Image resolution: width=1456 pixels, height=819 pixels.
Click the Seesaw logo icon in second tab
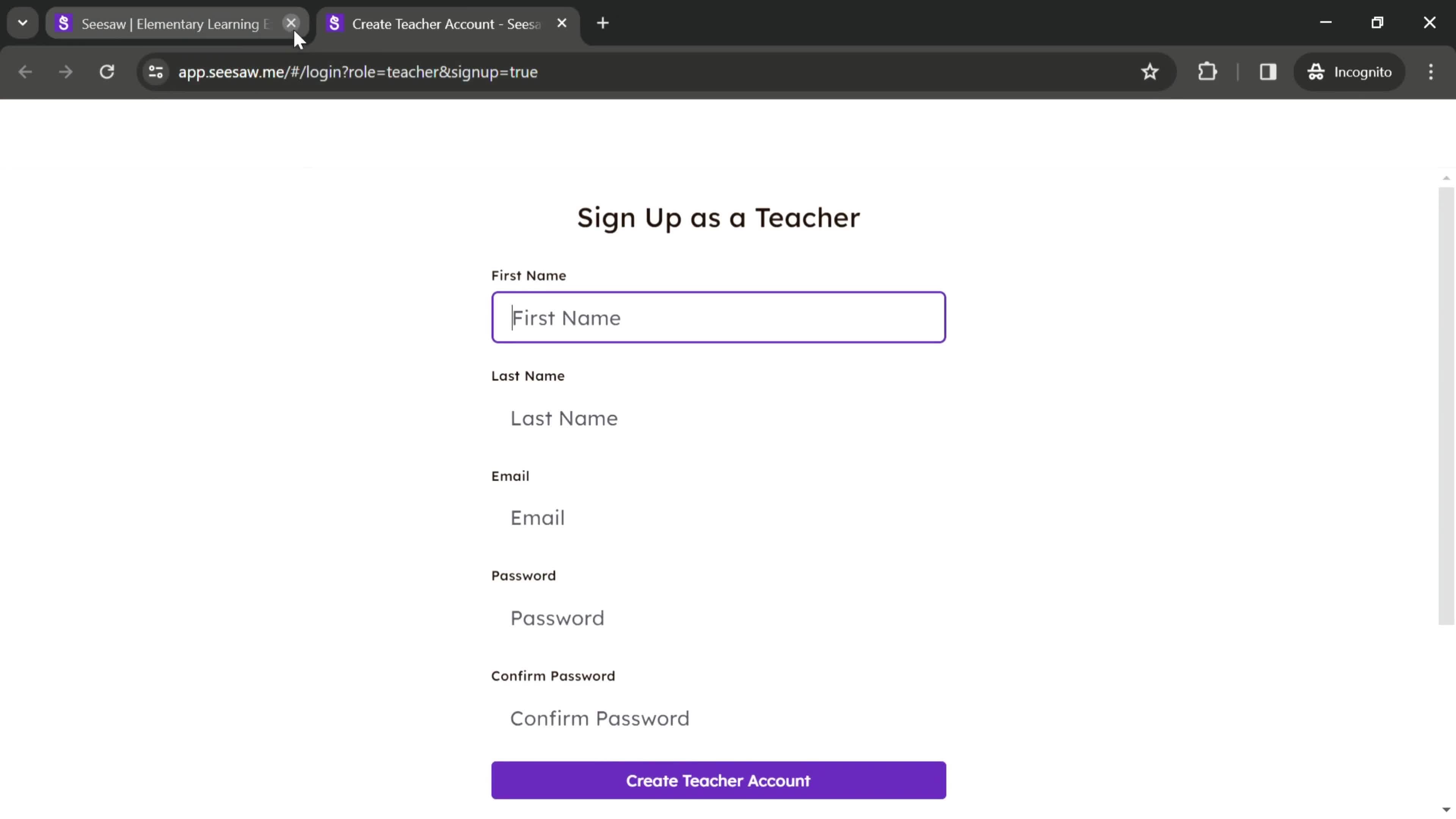(x=334, y=23)
